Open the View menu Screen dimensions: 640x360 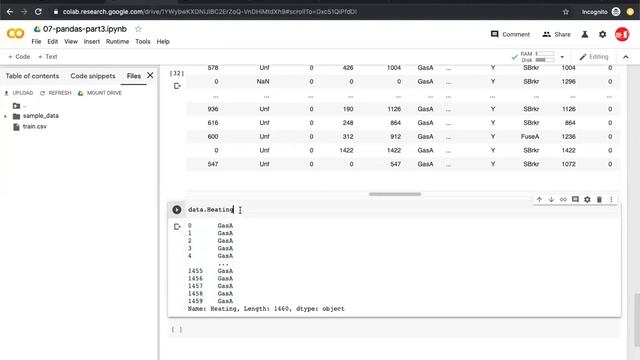point(71,42)
